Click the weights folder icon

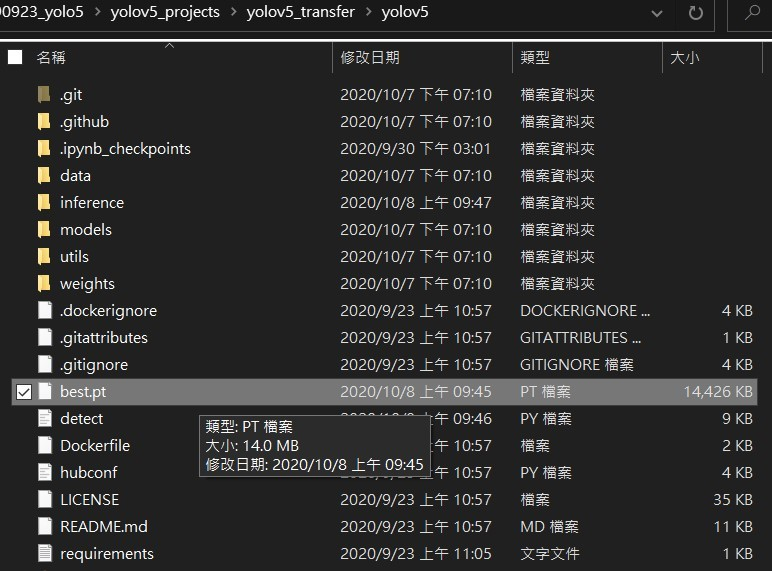click(44, 284)
